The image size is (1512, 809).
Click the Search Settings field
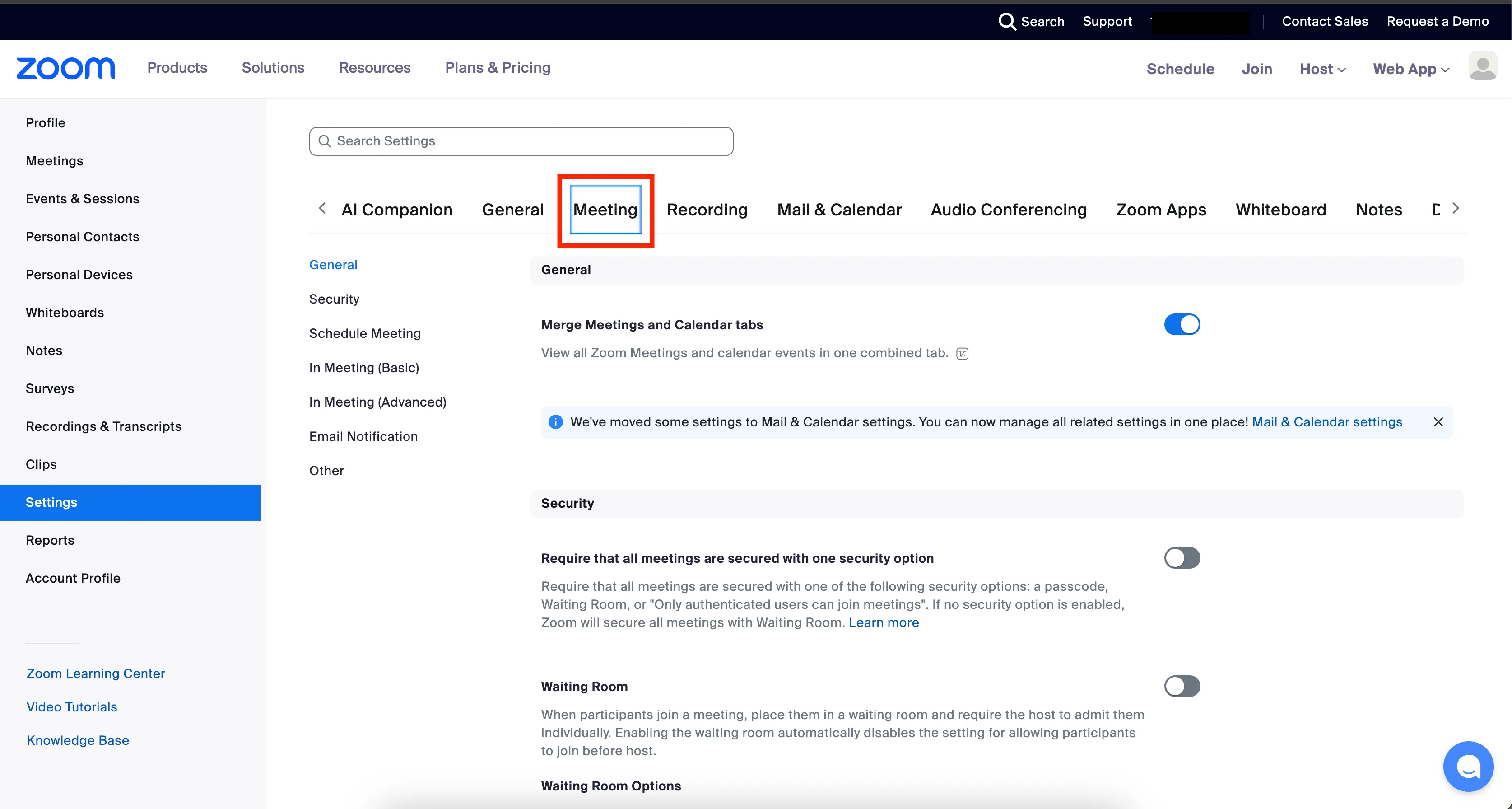coord(521,141)
